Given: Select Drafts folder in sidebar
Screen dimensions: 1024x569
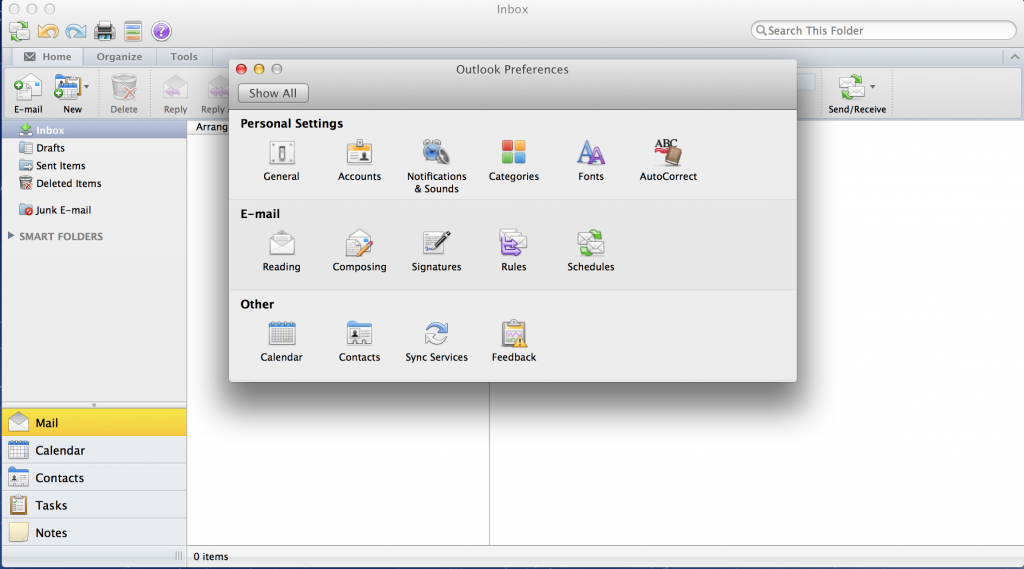Looking at the screenshot, I should click(x=94, y=148).
